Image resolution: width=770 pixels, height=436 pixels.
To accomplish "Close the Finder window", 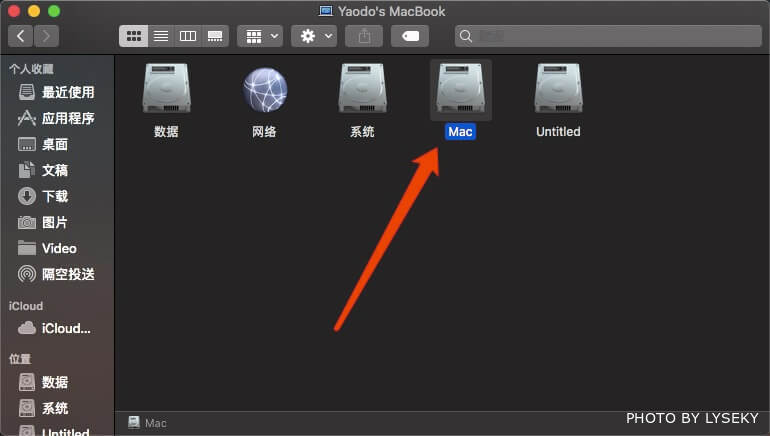I will point(14,11).
